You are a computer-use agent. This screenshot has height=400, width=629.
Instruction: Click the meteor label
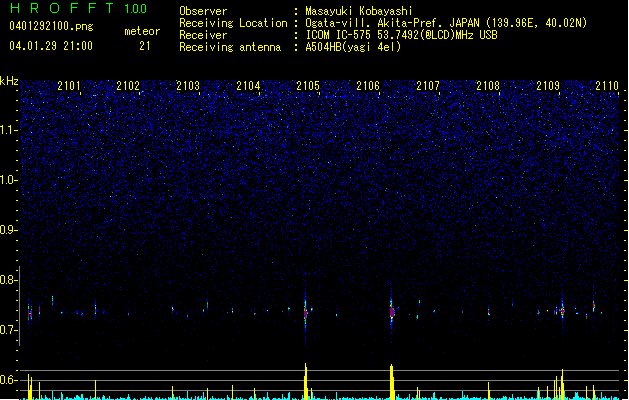pos(142,31)
